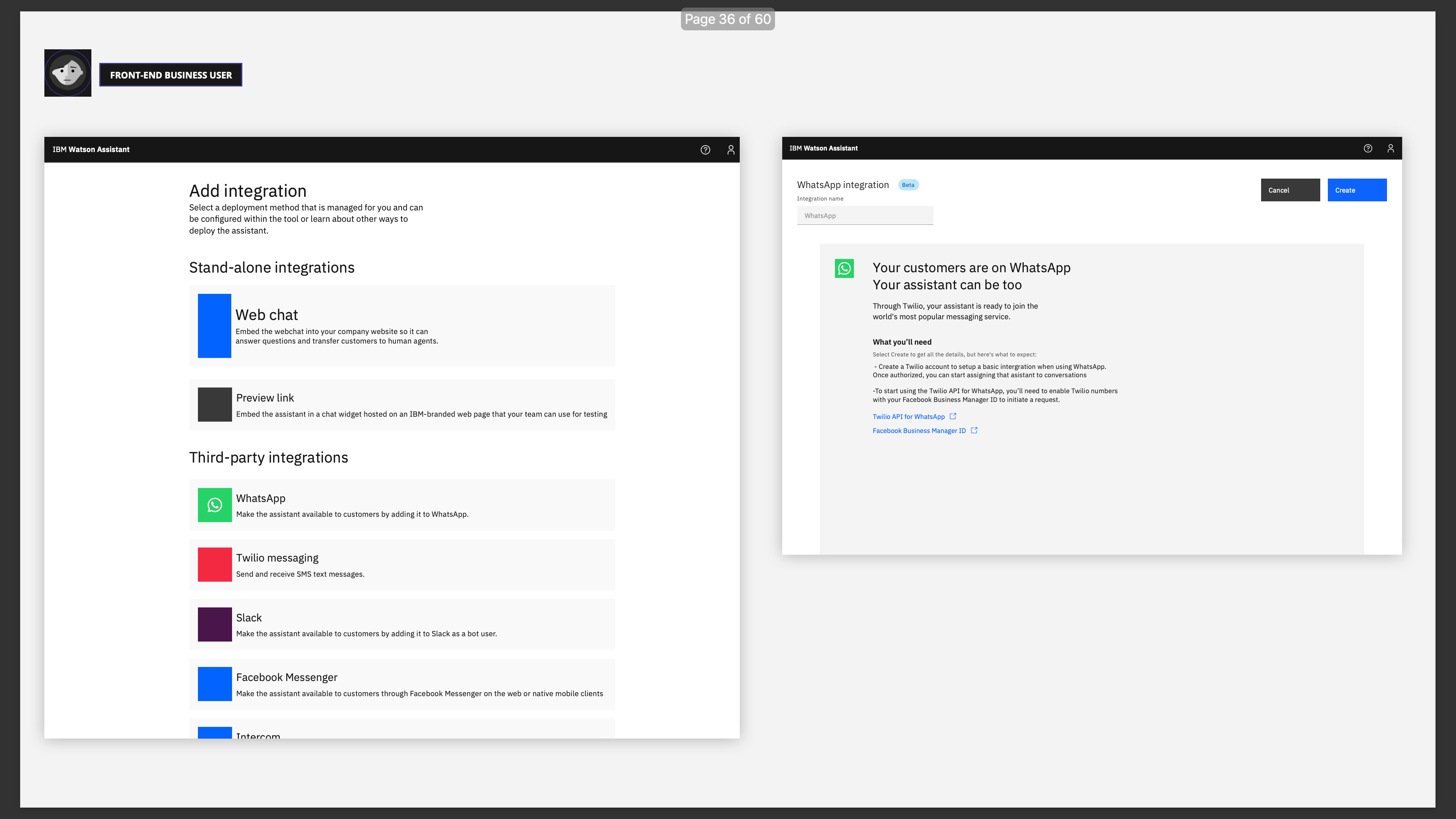Screen dimensions: 1456x819
Task: Click the 'What you'll need' heading
Action: point(902,342)
